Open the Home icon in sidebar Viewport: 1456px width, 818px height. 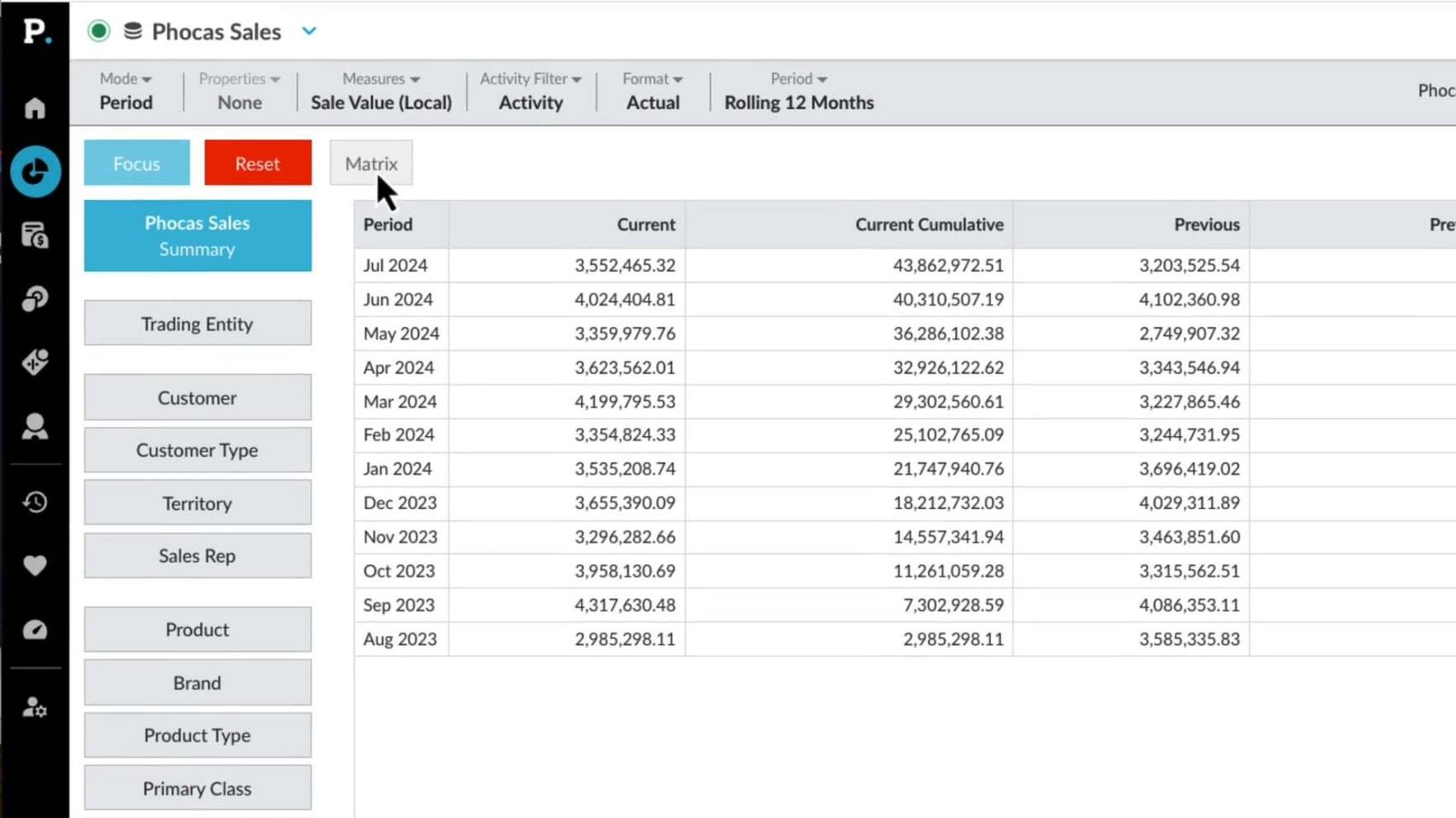click(x=34, y=108)
